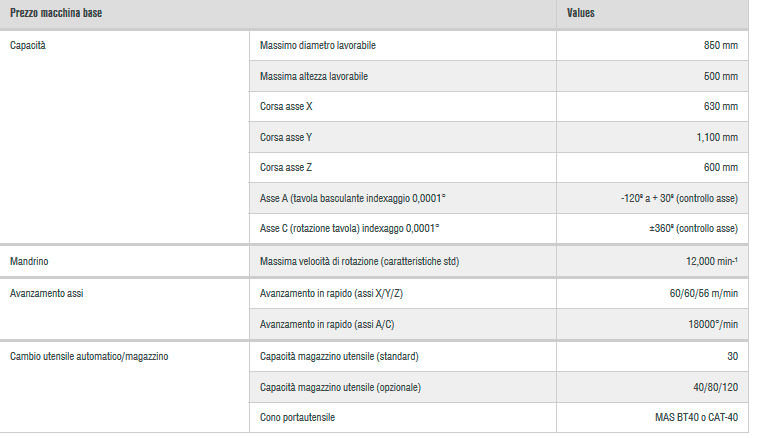Click the 'Avanzamento assi' category cell

pyautogui.click(x=44, y=294)
